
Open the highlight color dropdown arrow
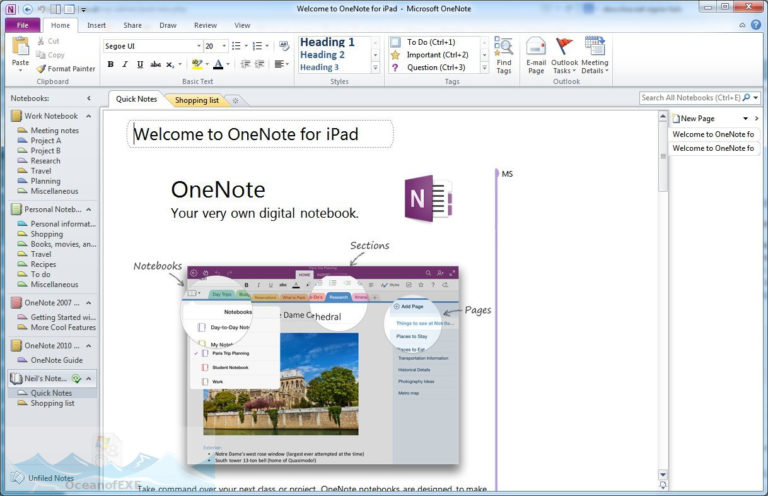pos(207,64)
